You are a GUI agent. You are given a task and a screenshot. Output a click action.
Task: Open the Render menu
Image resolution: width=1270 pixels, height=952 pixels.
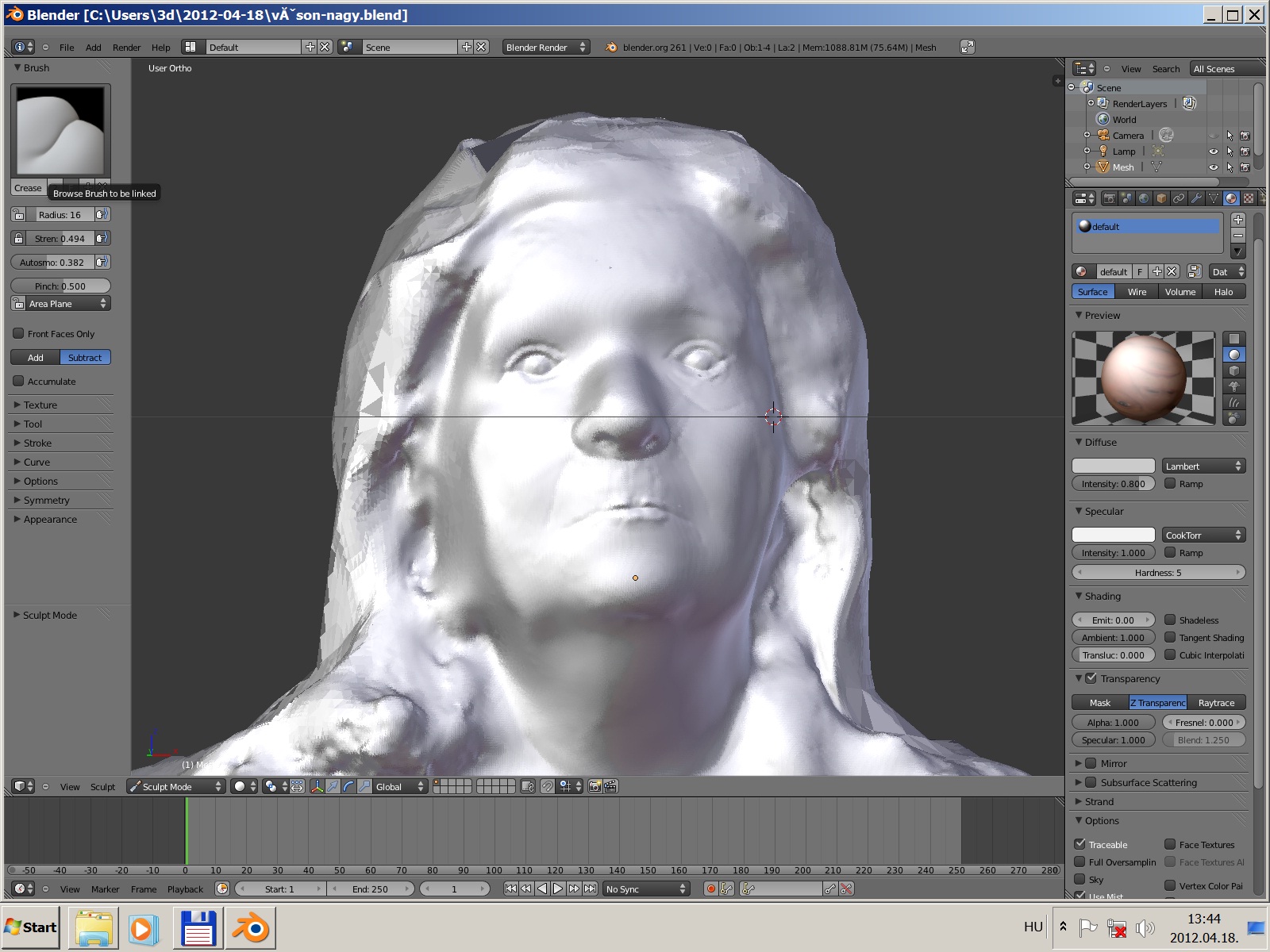point(126,48)
